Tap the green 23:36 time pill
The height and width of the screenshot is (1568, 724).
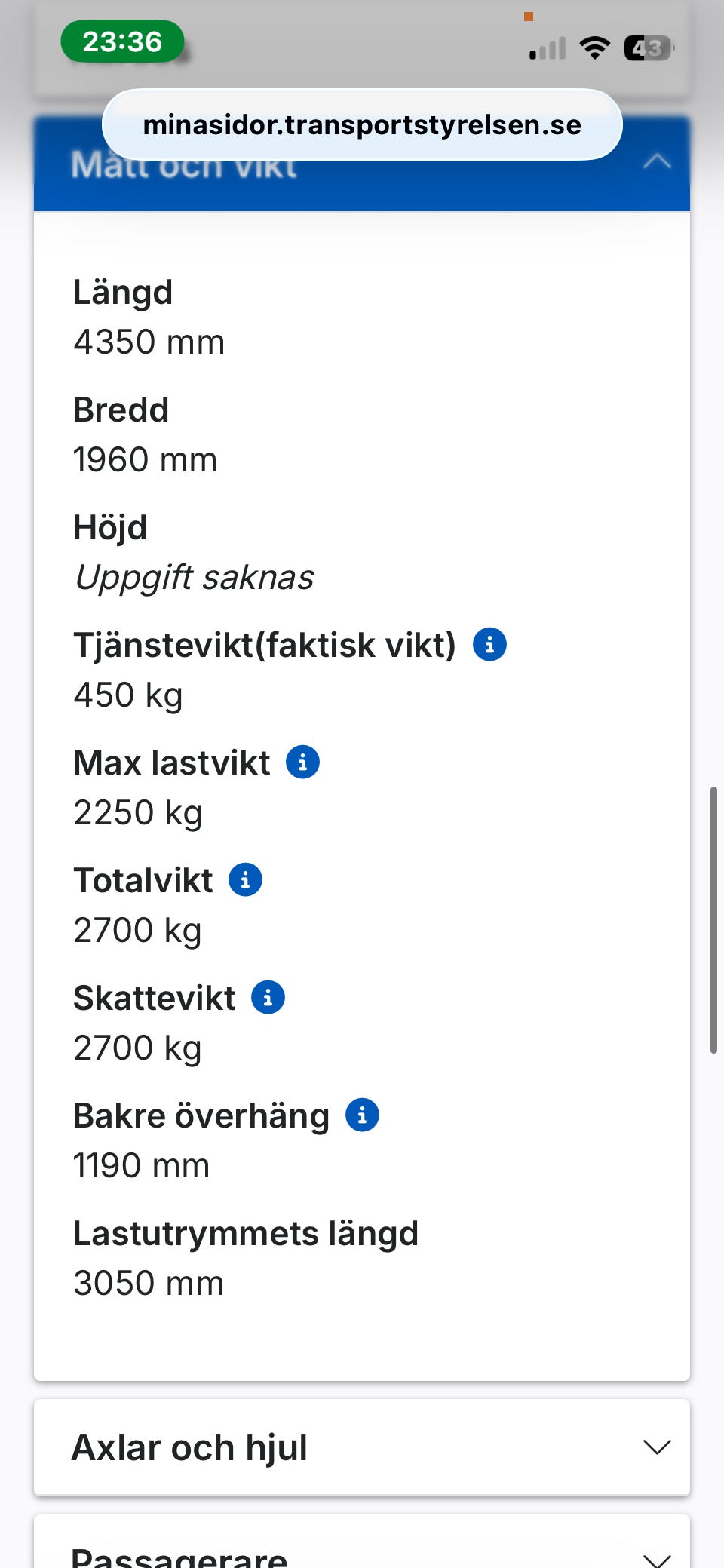pos(122,41)
